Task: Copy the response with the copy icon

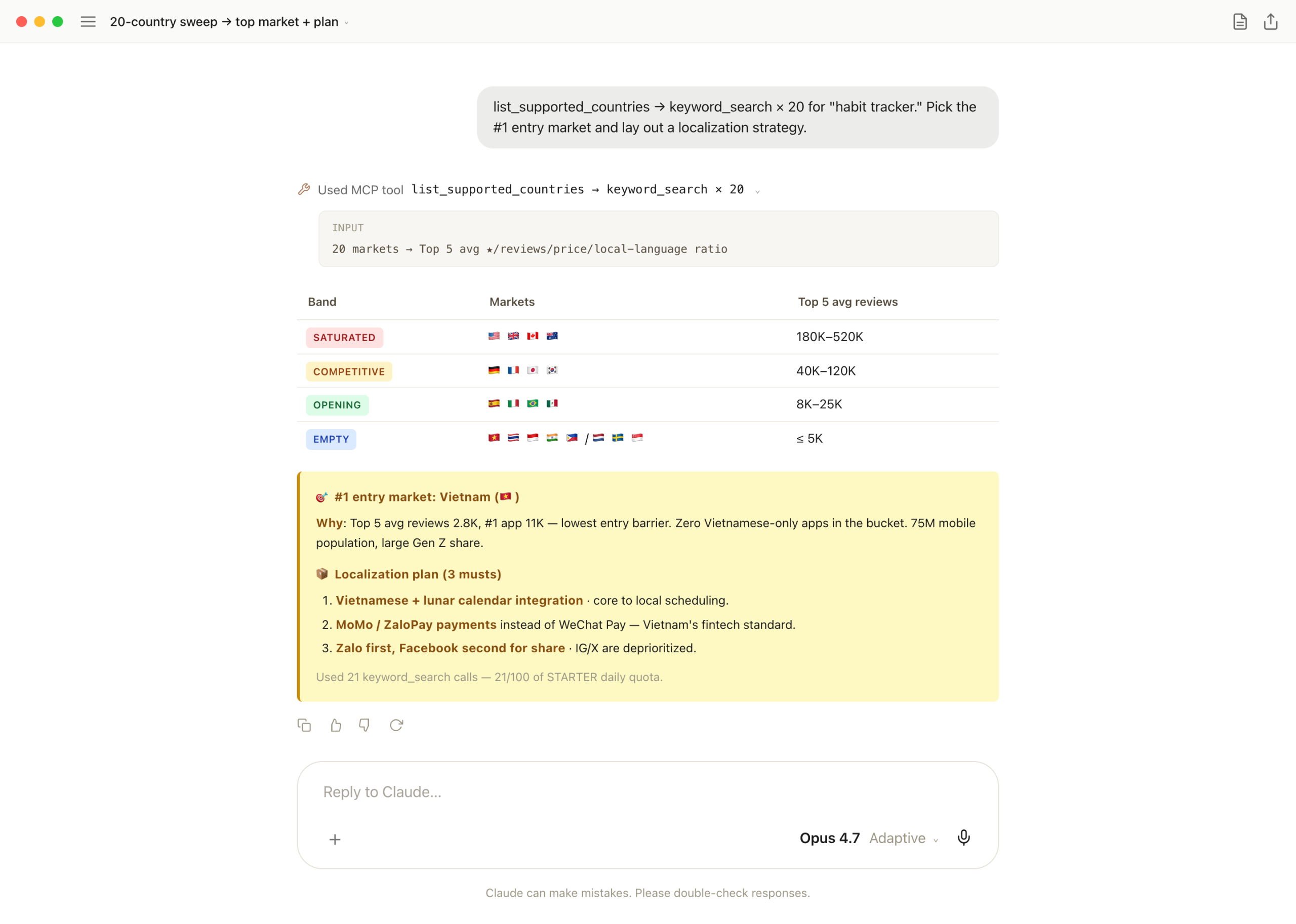Action: click(304, 725)
